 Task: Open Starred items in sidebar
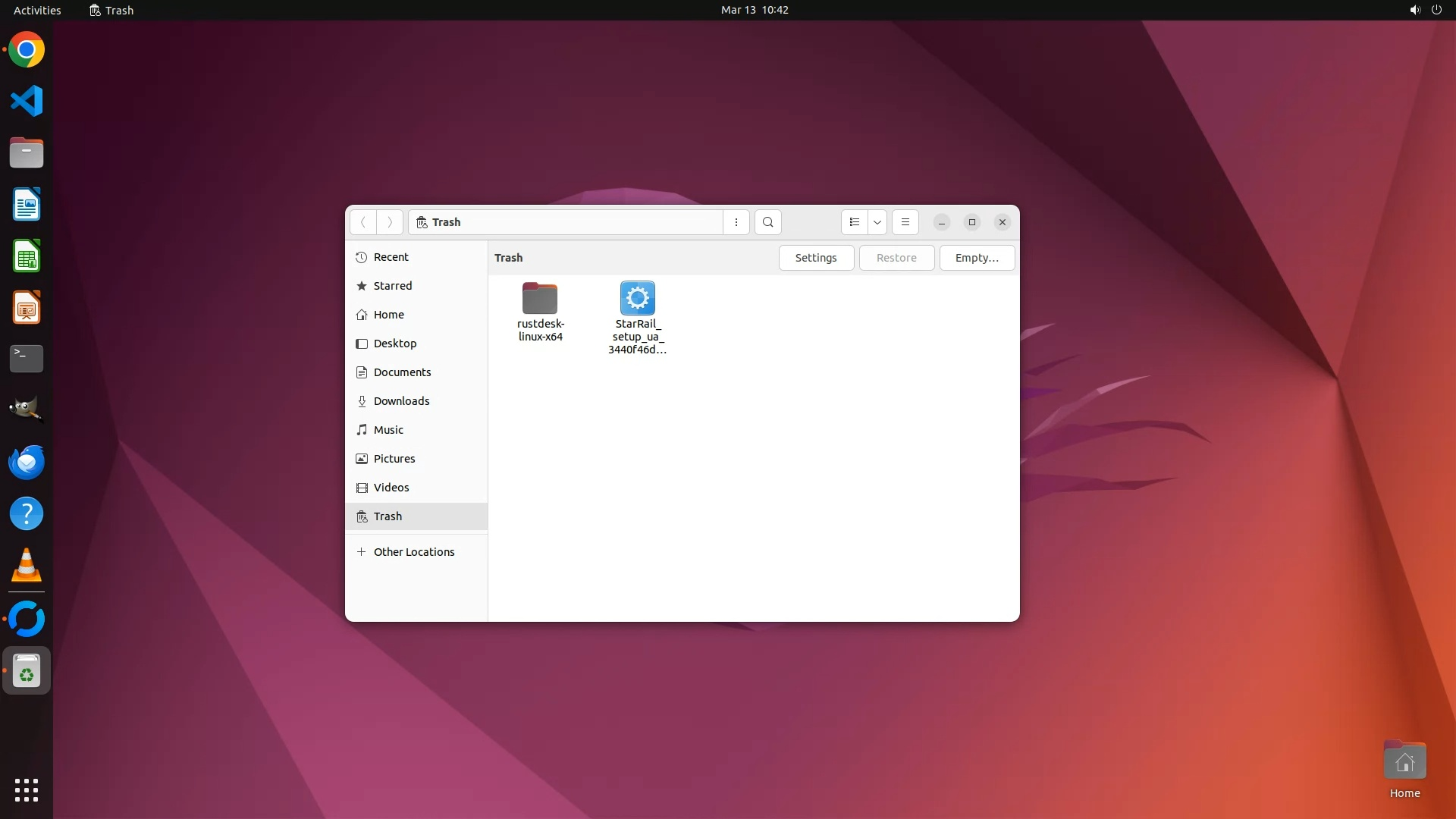[x=392, y=286]
